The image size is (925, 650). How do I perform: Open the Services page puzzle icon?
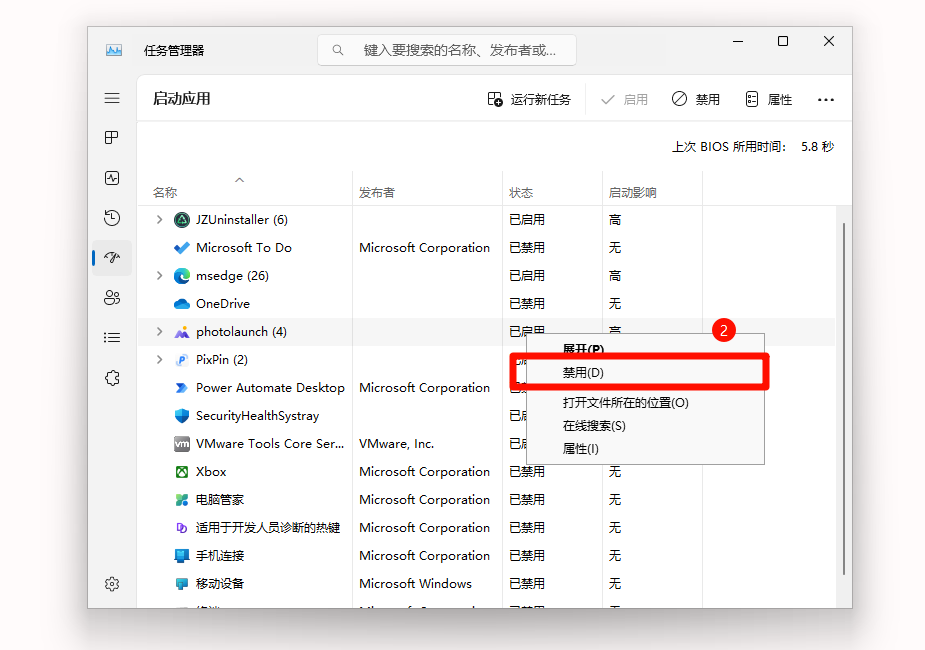pos(112,377)
